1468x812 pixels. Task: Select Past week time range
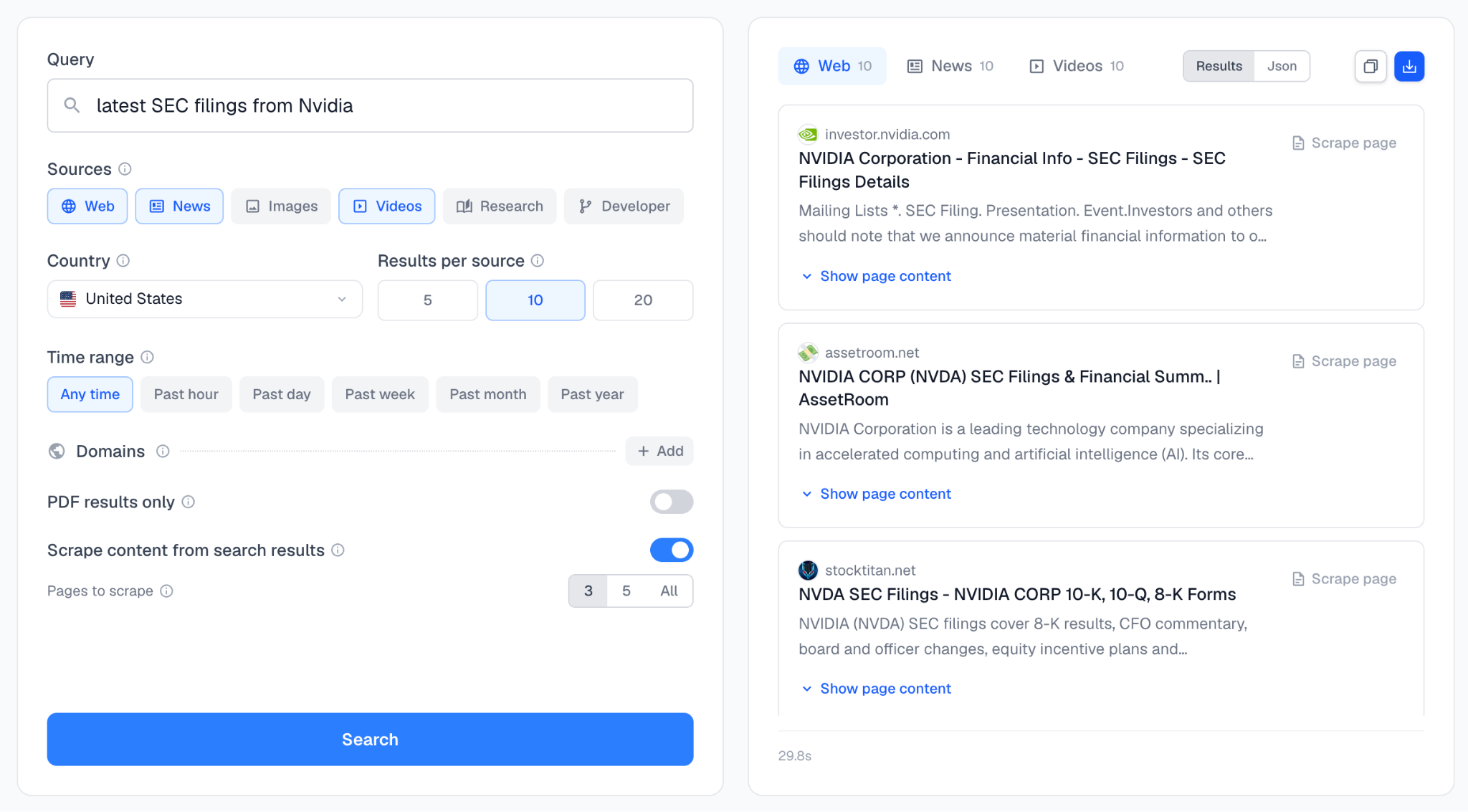coord(380,394)
